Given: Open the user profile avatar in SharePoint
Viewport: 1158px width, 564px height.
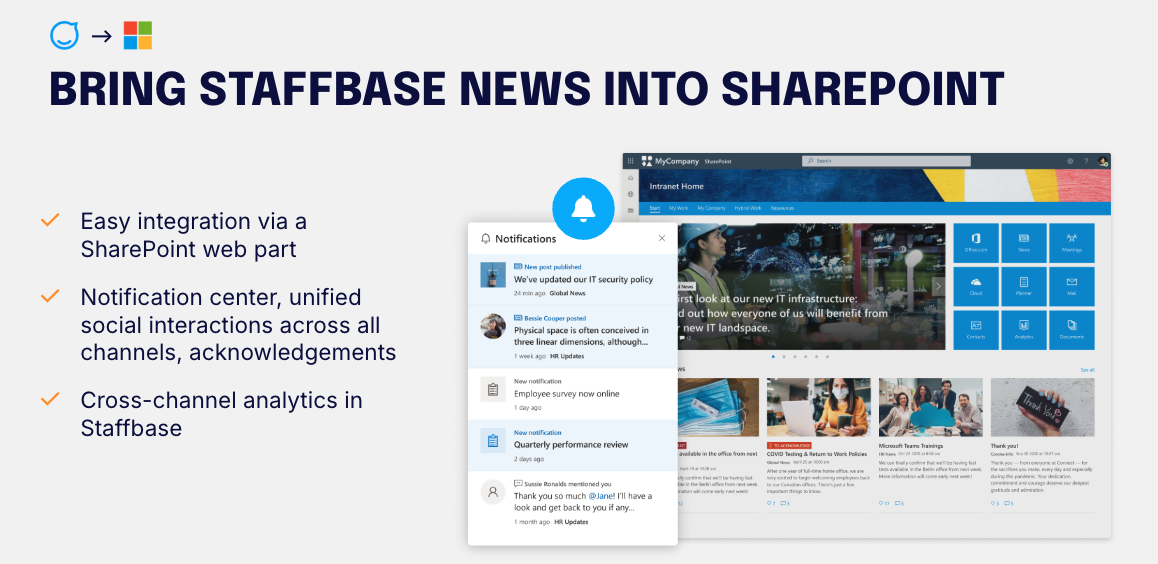Looking at the screenshot, I should coord(1102,161).
